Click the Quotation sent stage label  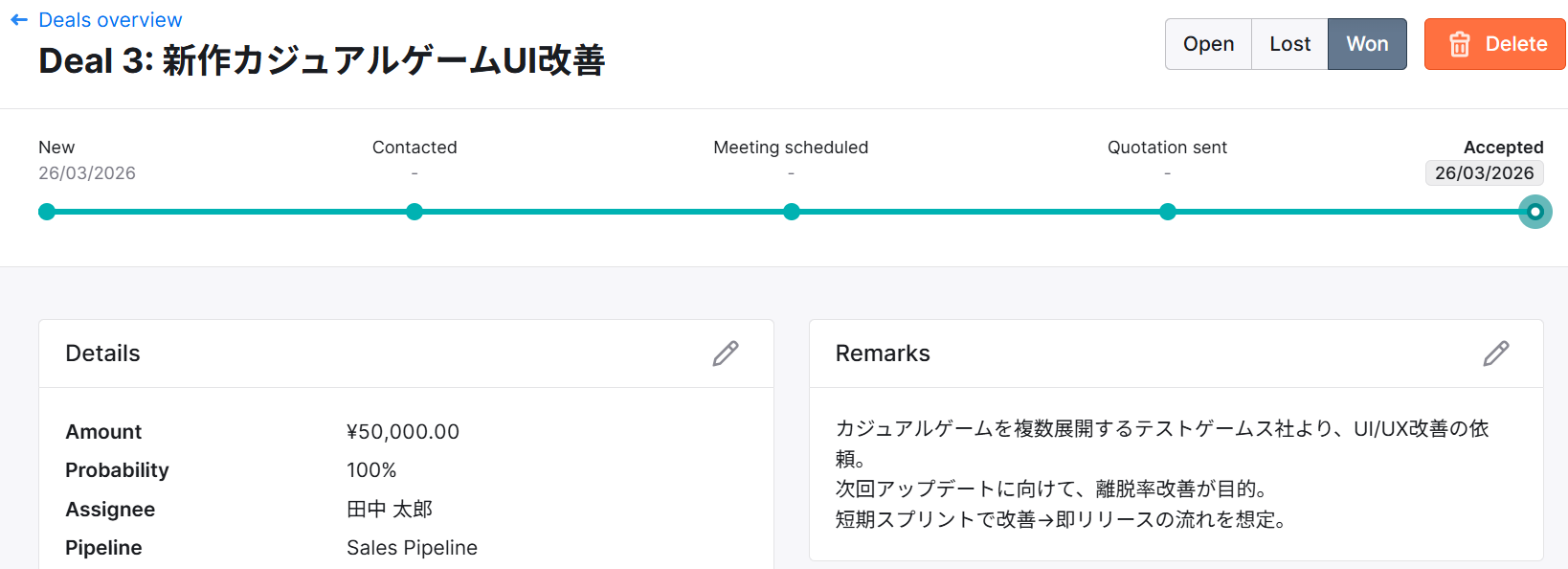pos(1167,148)
